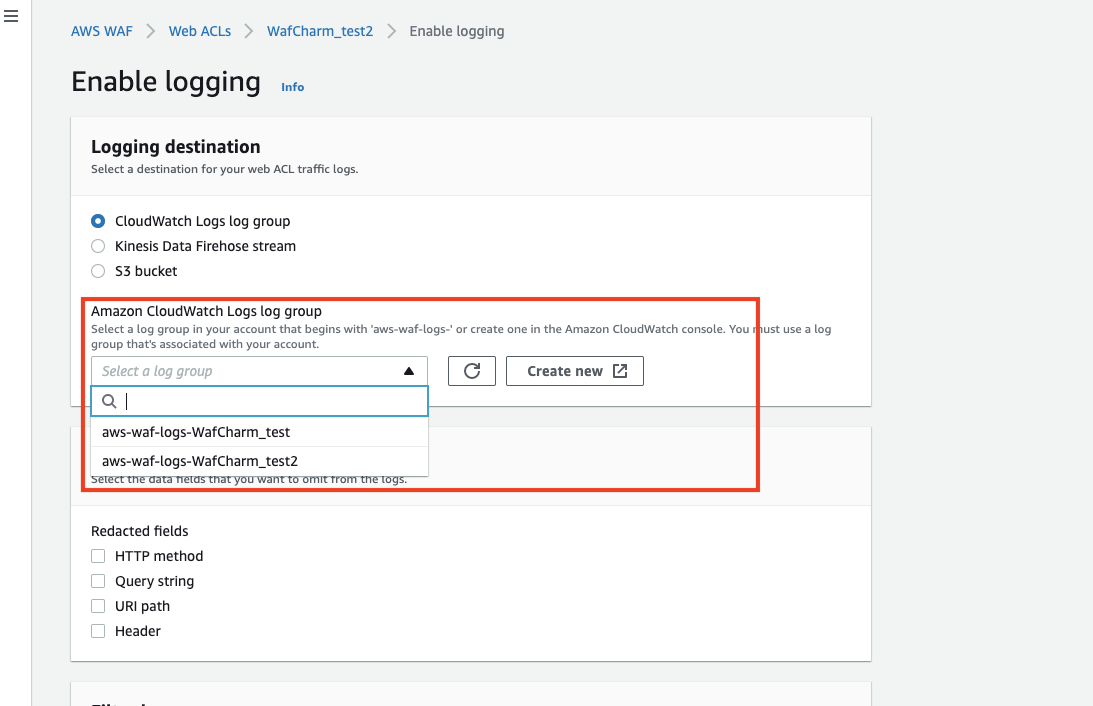Check the Header redacted field
Screen dimensions: 1093x706
pos(98,631)
